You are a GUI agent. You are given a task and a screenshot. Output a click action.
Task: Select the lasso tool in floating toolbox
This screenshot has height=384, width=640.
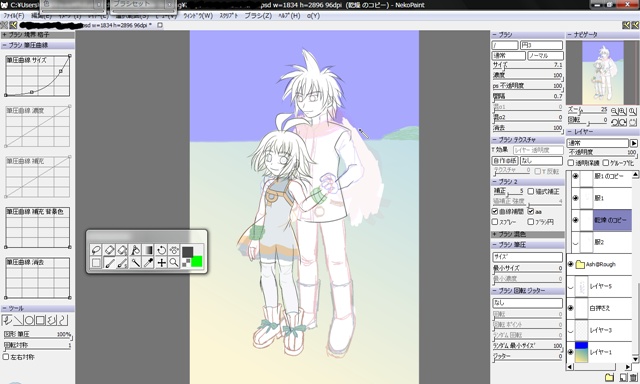click(x=96, y=250)
